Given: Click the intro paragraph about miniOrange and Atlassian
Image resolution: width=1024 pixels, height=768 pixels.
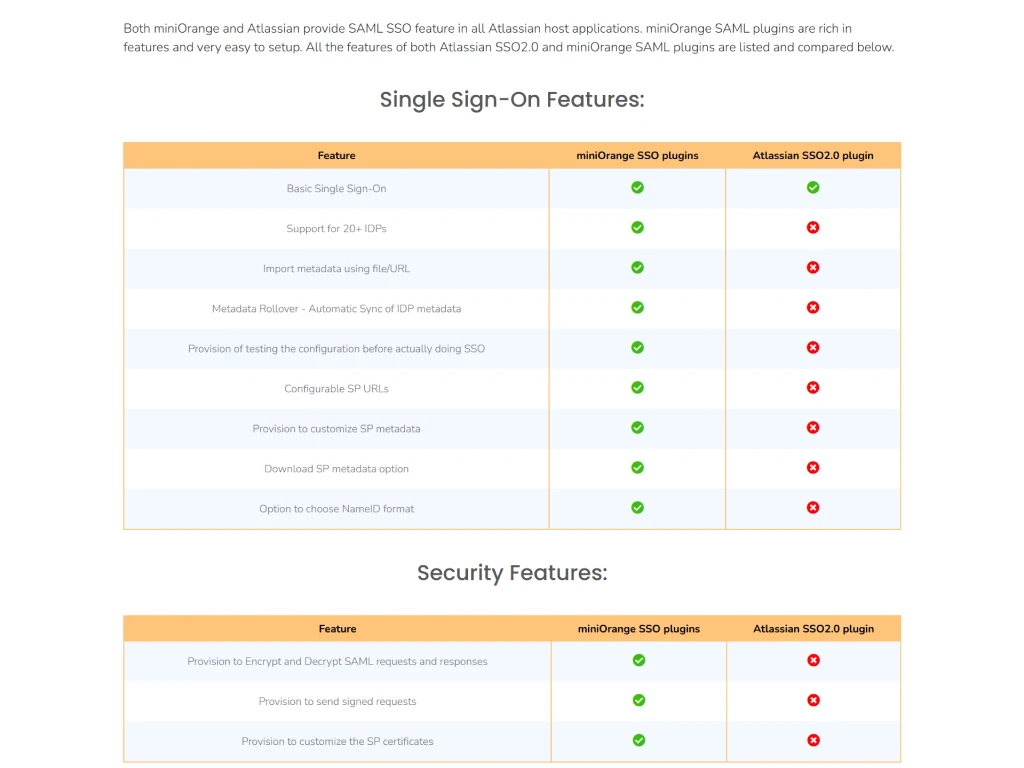Looking at the screenshot, I should (x=509, y=38).
